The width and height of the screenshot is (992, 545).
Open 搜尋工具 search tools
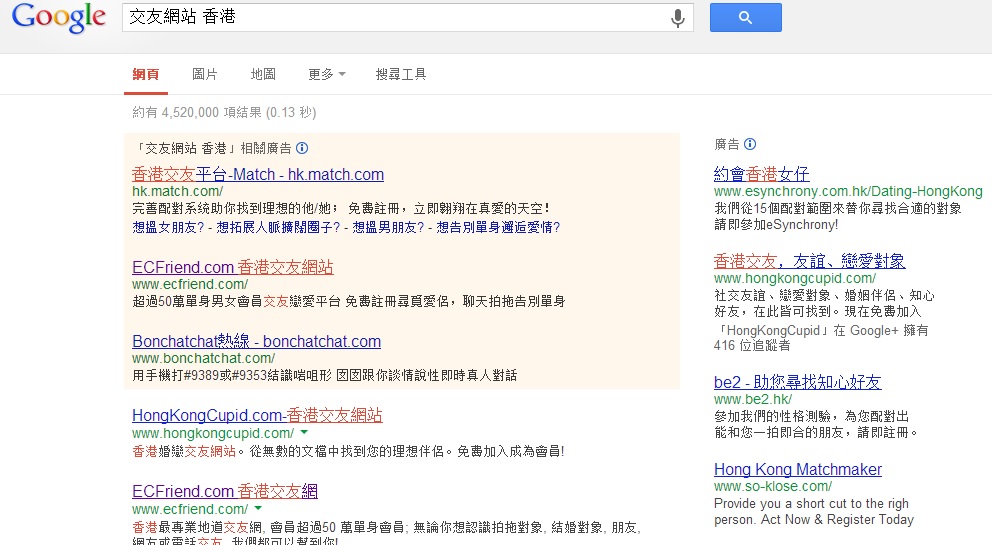click(x=401, y=74)
